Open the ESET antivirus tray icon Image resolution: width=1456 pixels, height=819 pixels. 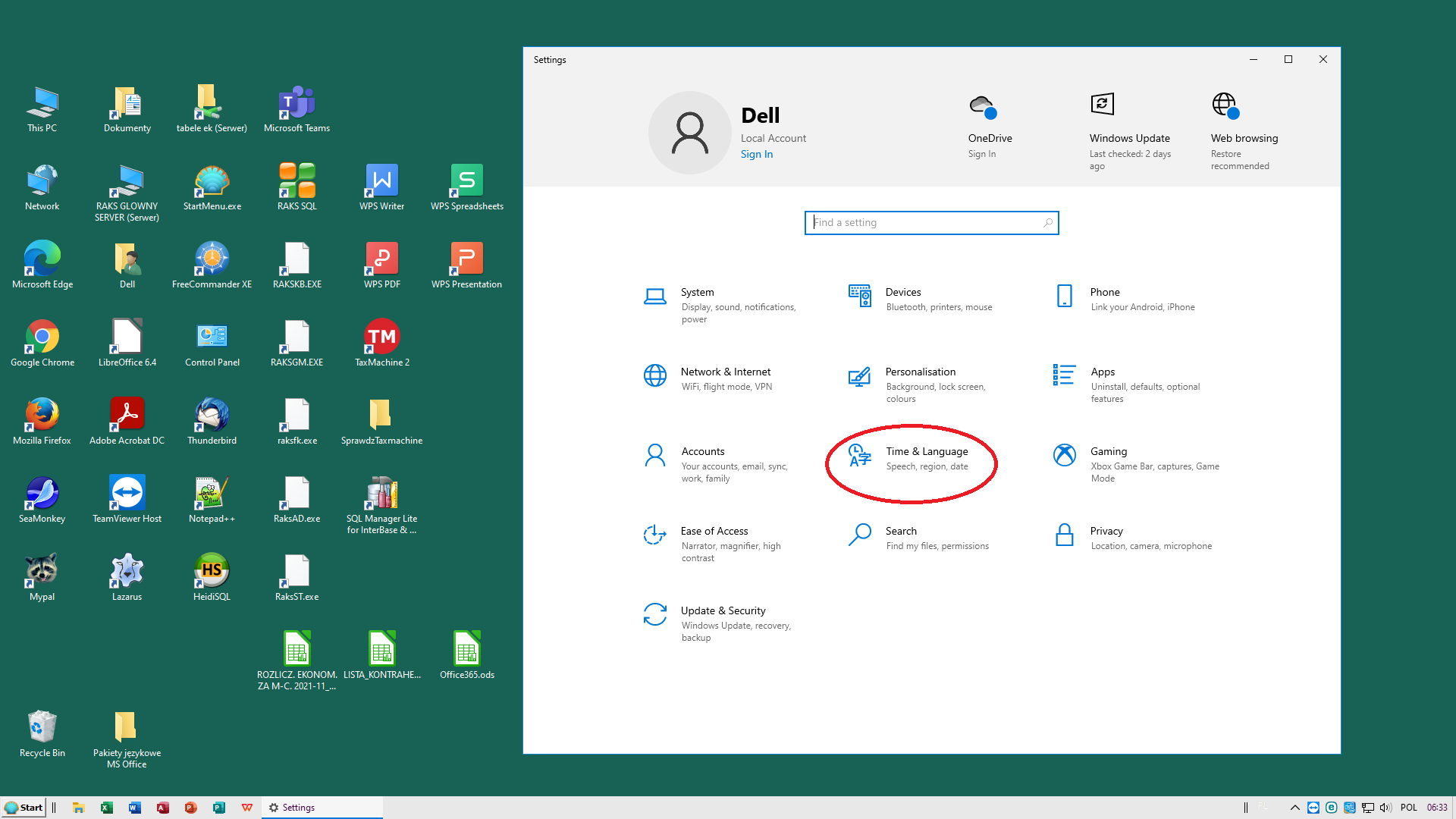(x=1332, y=808)
